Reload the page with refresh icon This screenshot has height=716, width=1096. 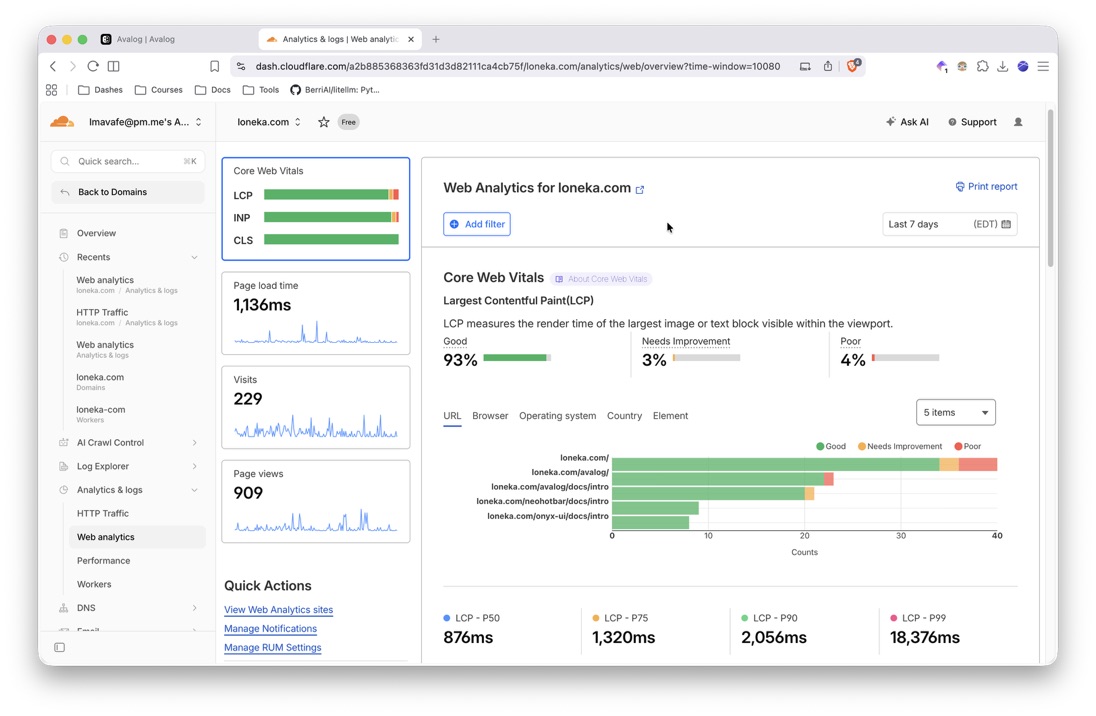[92, 66]
